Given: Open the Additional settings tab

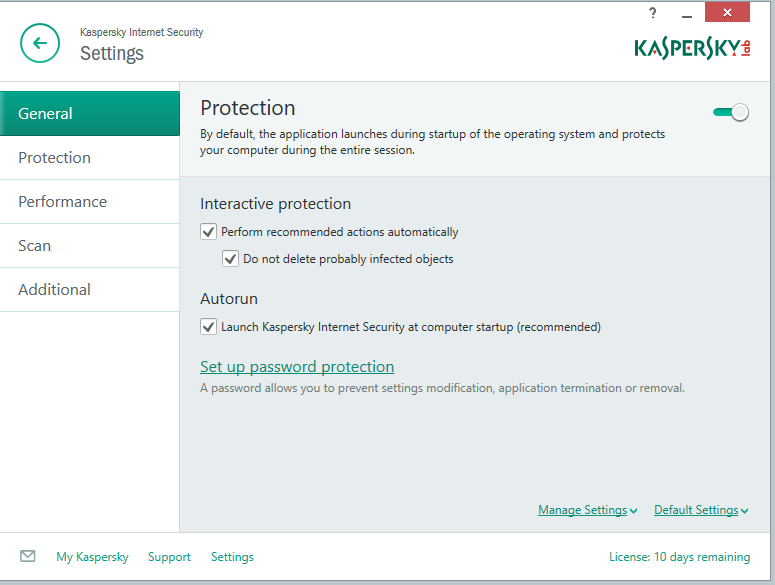Looking at the screenshot, I should (x=90, y=289).
